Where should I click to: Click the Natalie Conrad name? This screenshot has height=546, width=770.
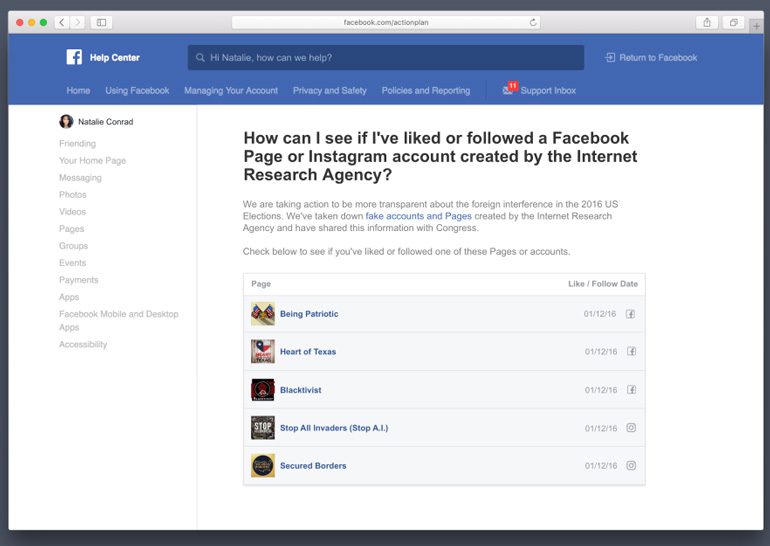106,122
